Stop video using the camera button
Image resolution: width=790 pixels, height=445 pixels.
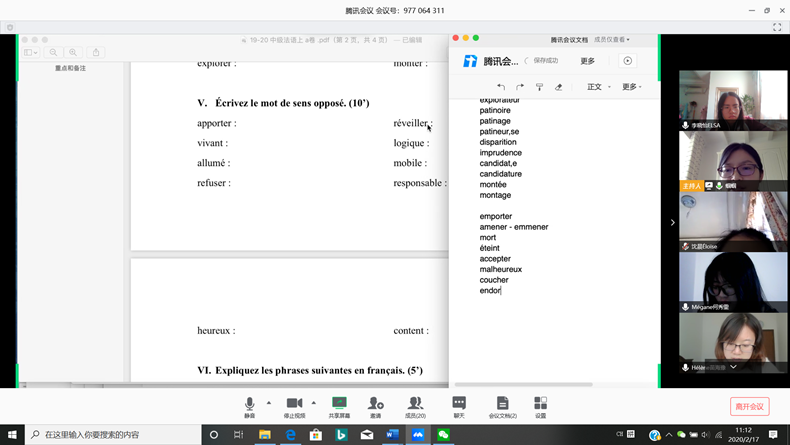[x=294, y=406]
